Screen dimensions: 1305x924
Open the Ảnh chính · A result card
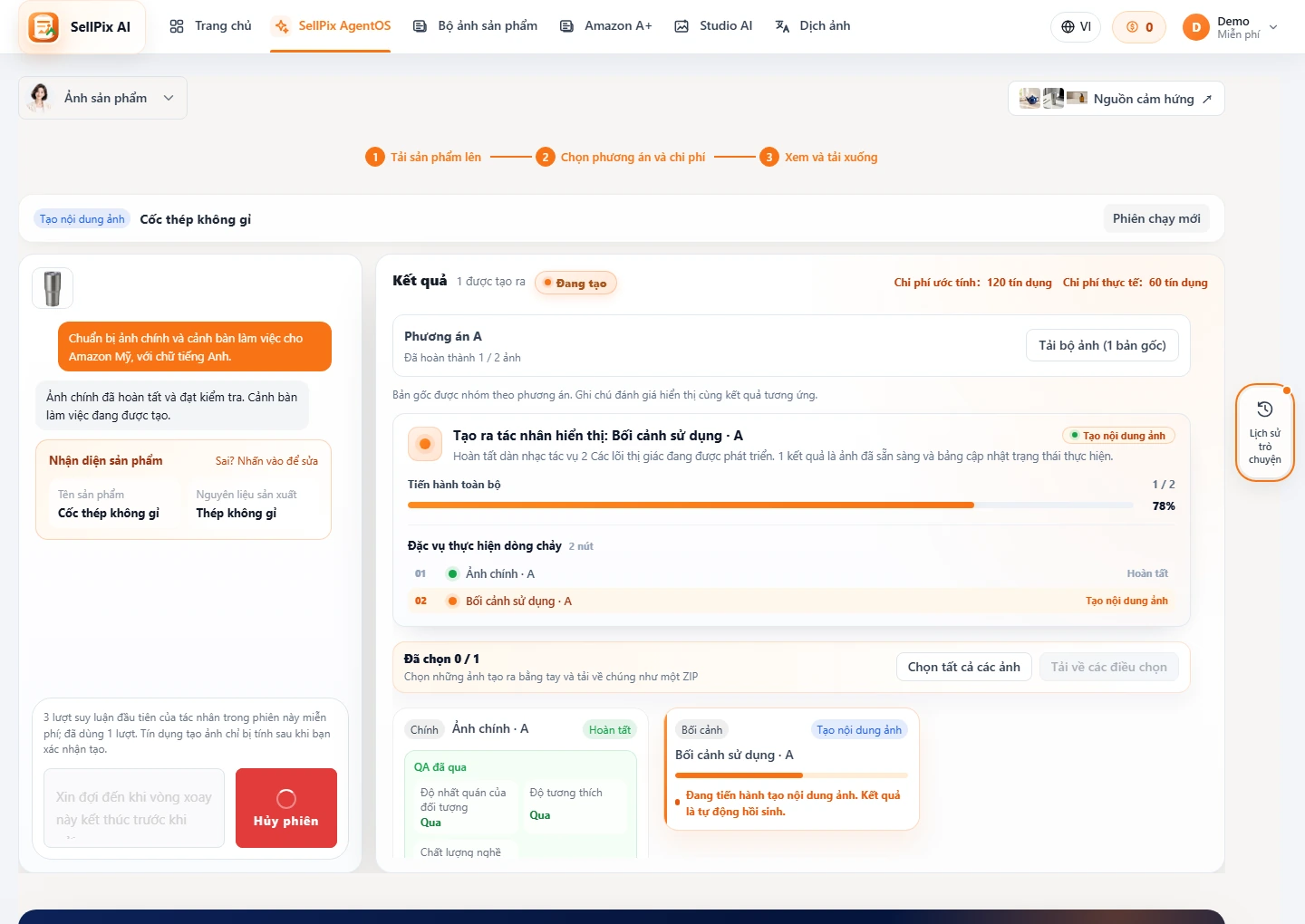click(521, 784)
